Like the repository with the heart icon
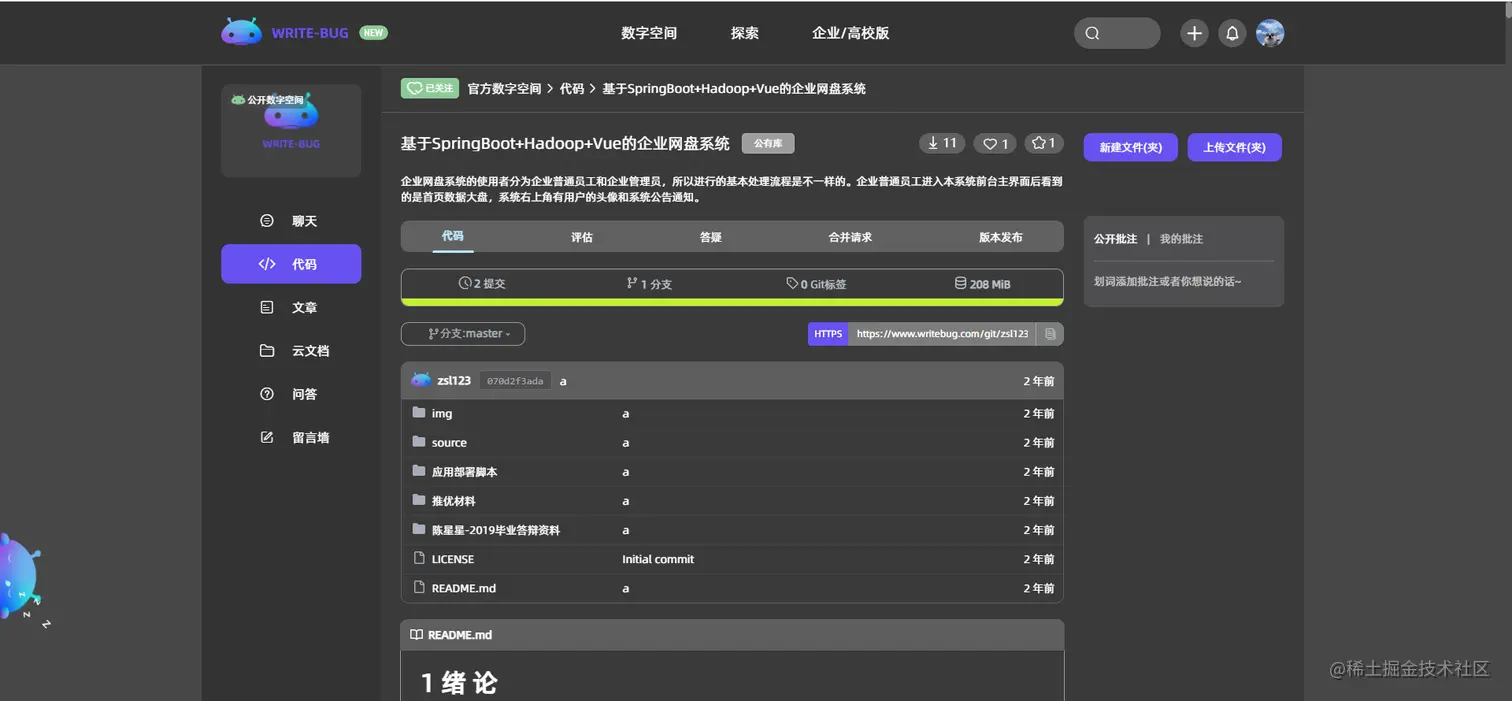This screenshot has width=1512, height=701. tap(994, 143)
